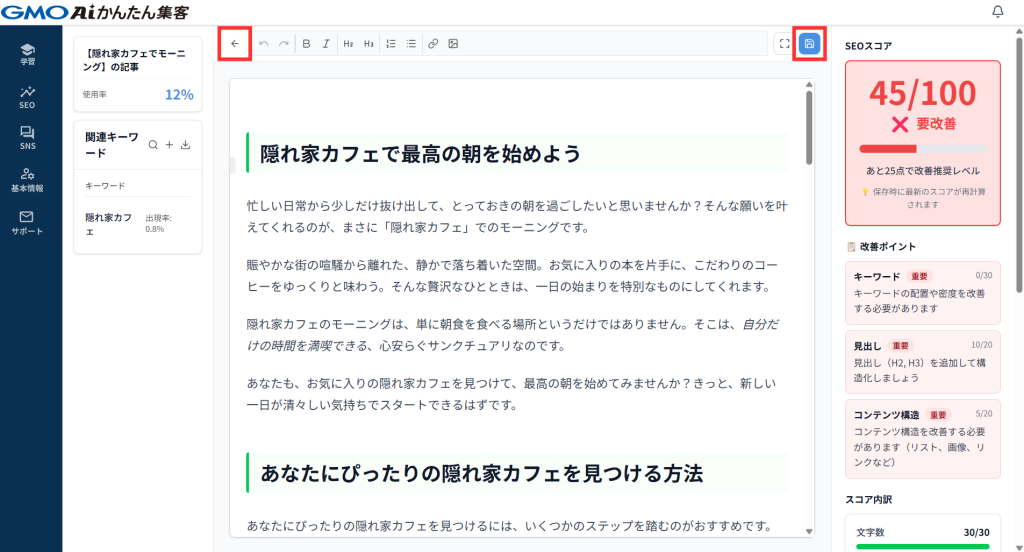Save the article with the blue save icon
The image size is (1024, 552).
(809, 44)
